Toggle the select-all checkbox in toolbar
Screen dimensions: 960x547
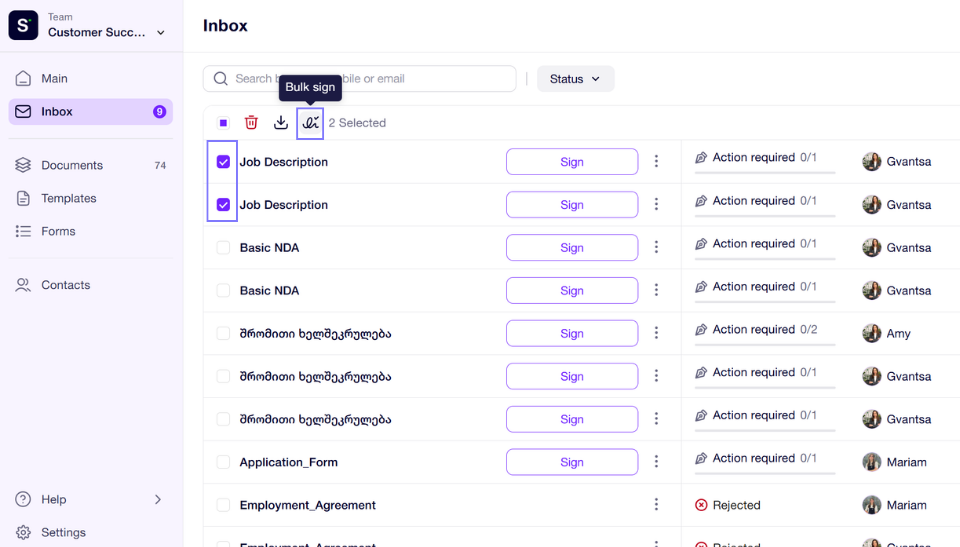coord(223,123)
